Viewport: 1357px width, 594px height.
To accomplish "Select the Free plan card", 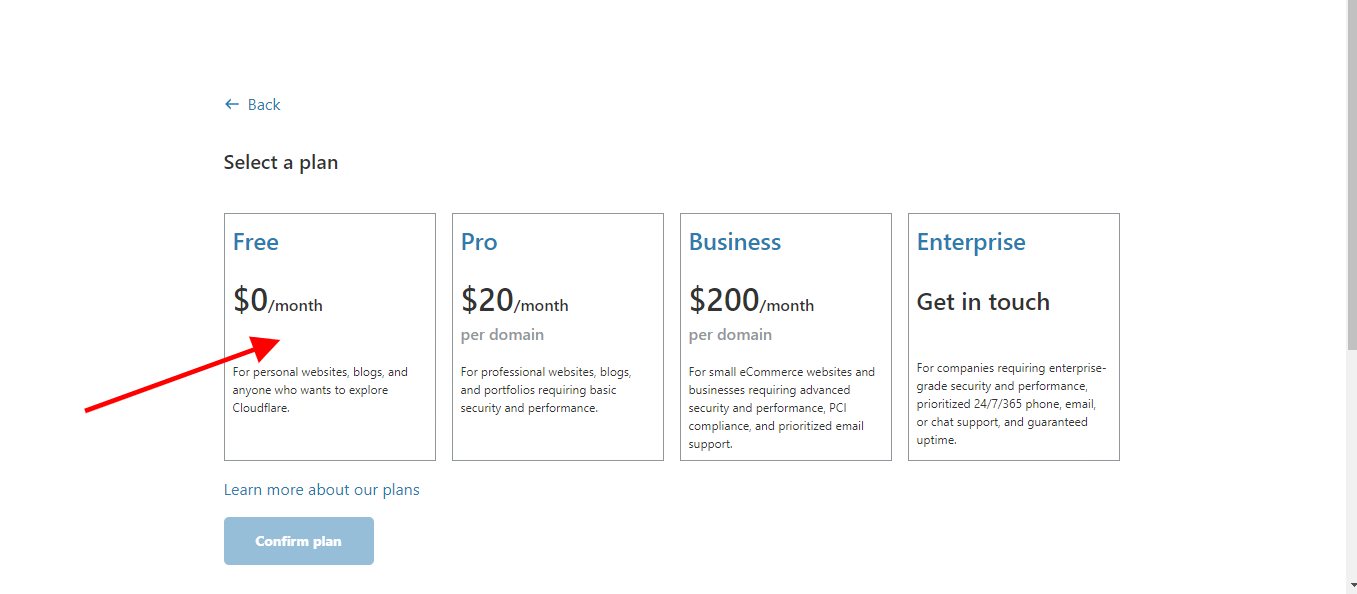I will pos(329,336).
